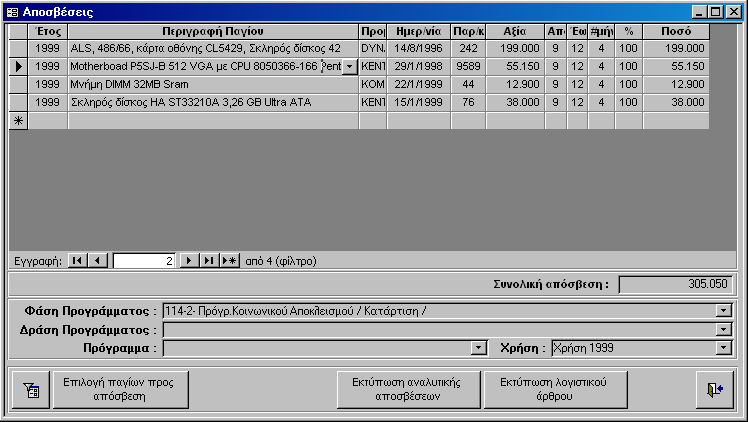Open the Φάση Προγράμματος dropdown
The image size is (748, 422).
coord(723,311)
